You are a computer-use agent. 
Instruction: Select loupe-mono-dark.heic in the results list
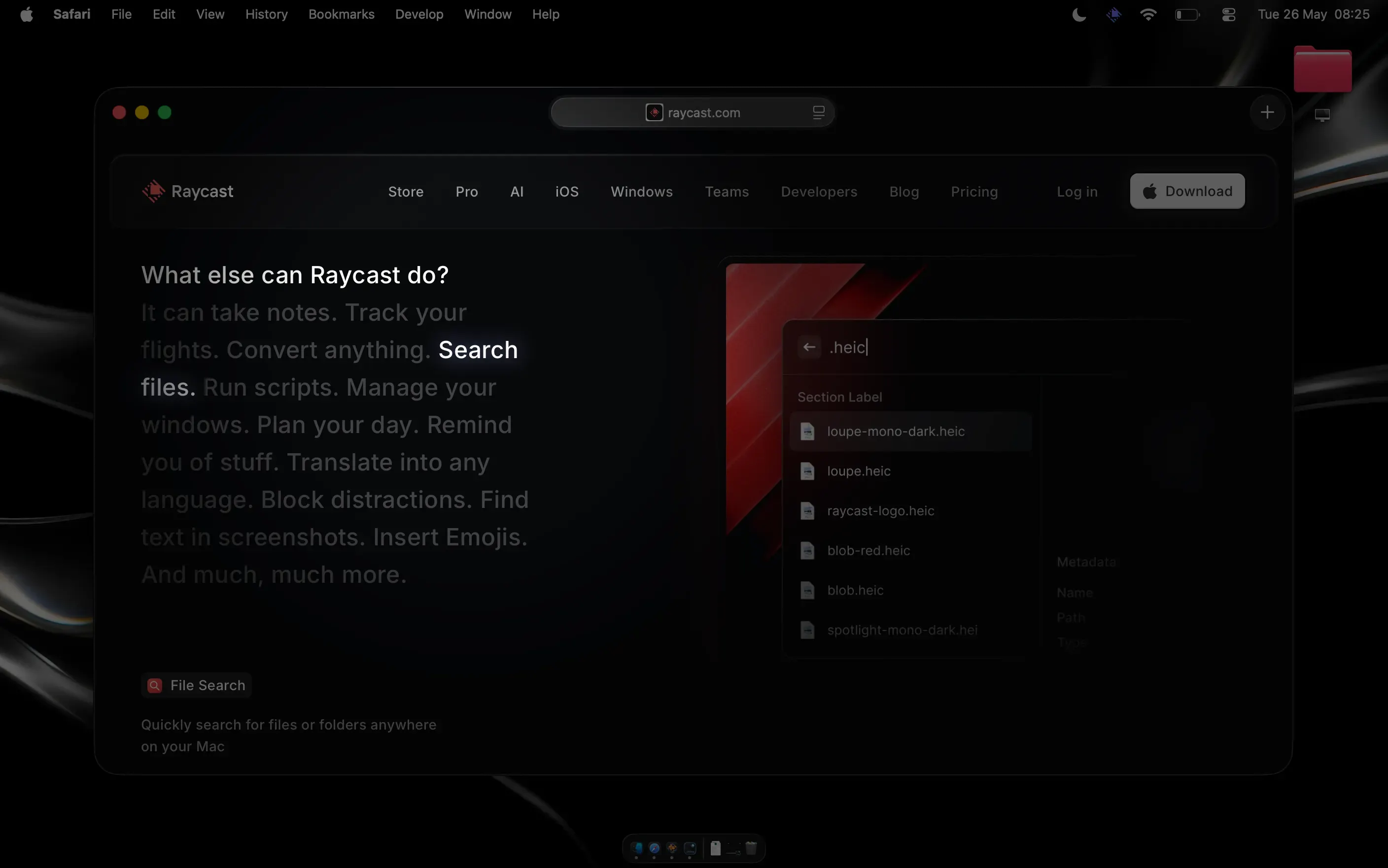pos(911,431)
